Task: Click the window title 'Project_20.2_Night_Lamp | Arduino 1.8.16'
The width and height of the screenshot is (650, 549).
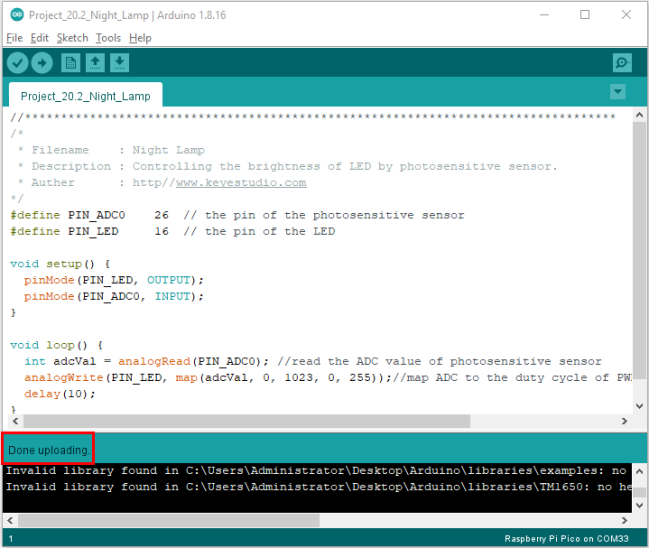Action: (x=127, y=15)
